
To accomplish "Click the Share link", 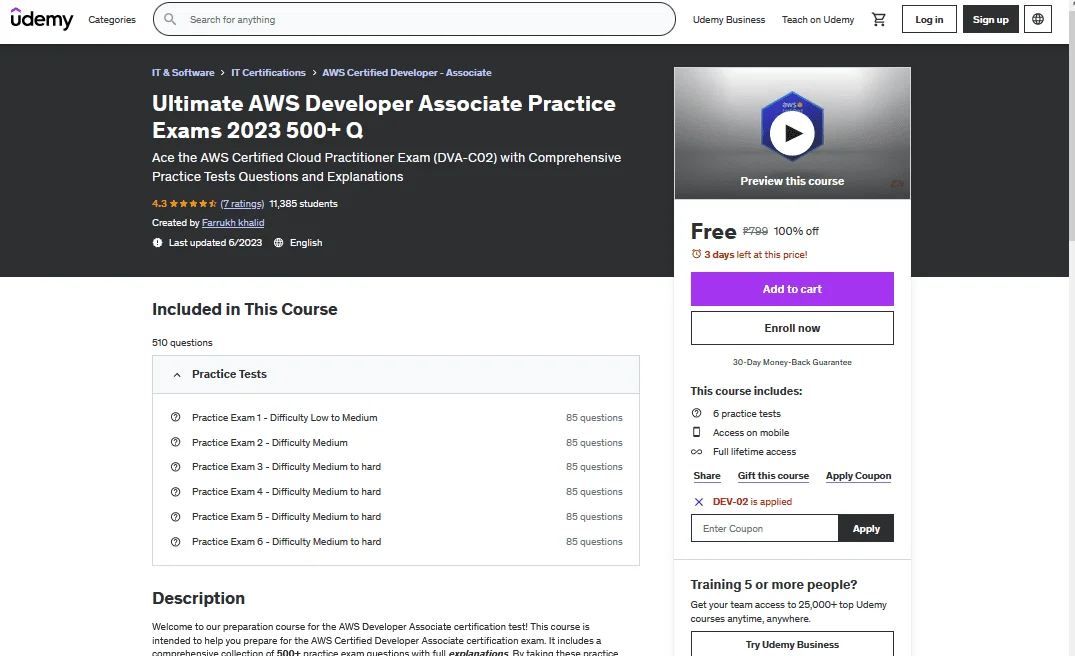I will tap(707, 476).
